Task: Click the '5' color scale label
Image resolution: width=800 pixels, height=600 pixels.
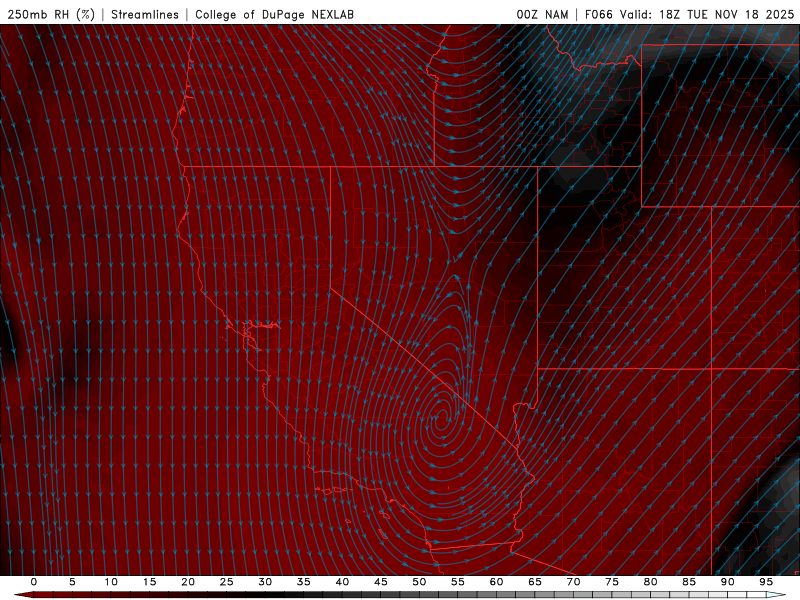Action: tap(72, 582)
